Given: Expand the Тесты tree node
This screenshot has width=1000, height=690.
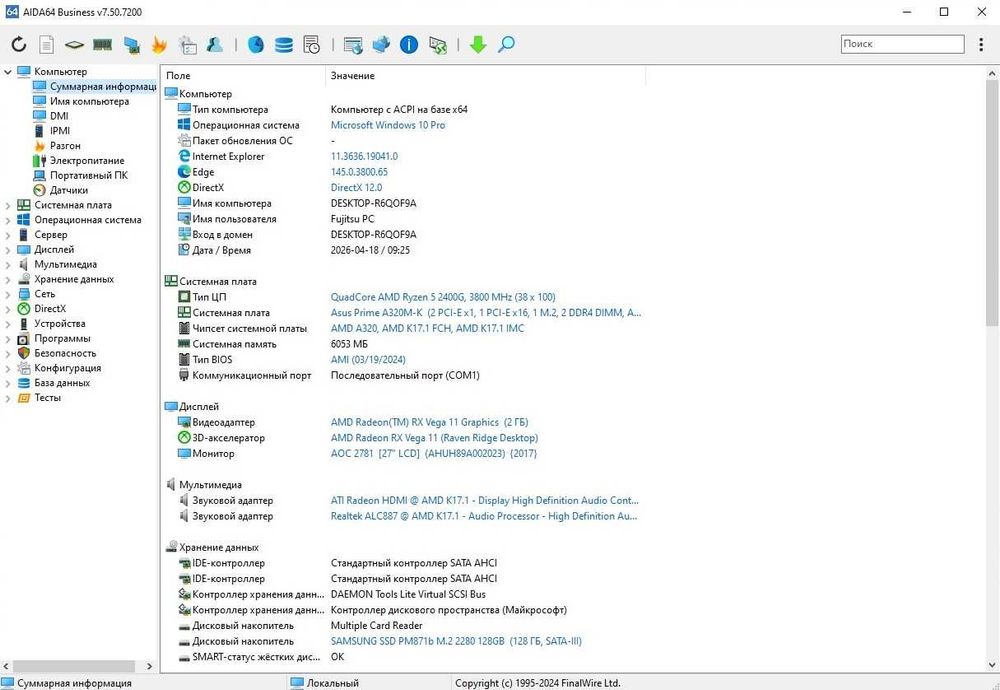Looking at the screenshot, I should (8, 398).
